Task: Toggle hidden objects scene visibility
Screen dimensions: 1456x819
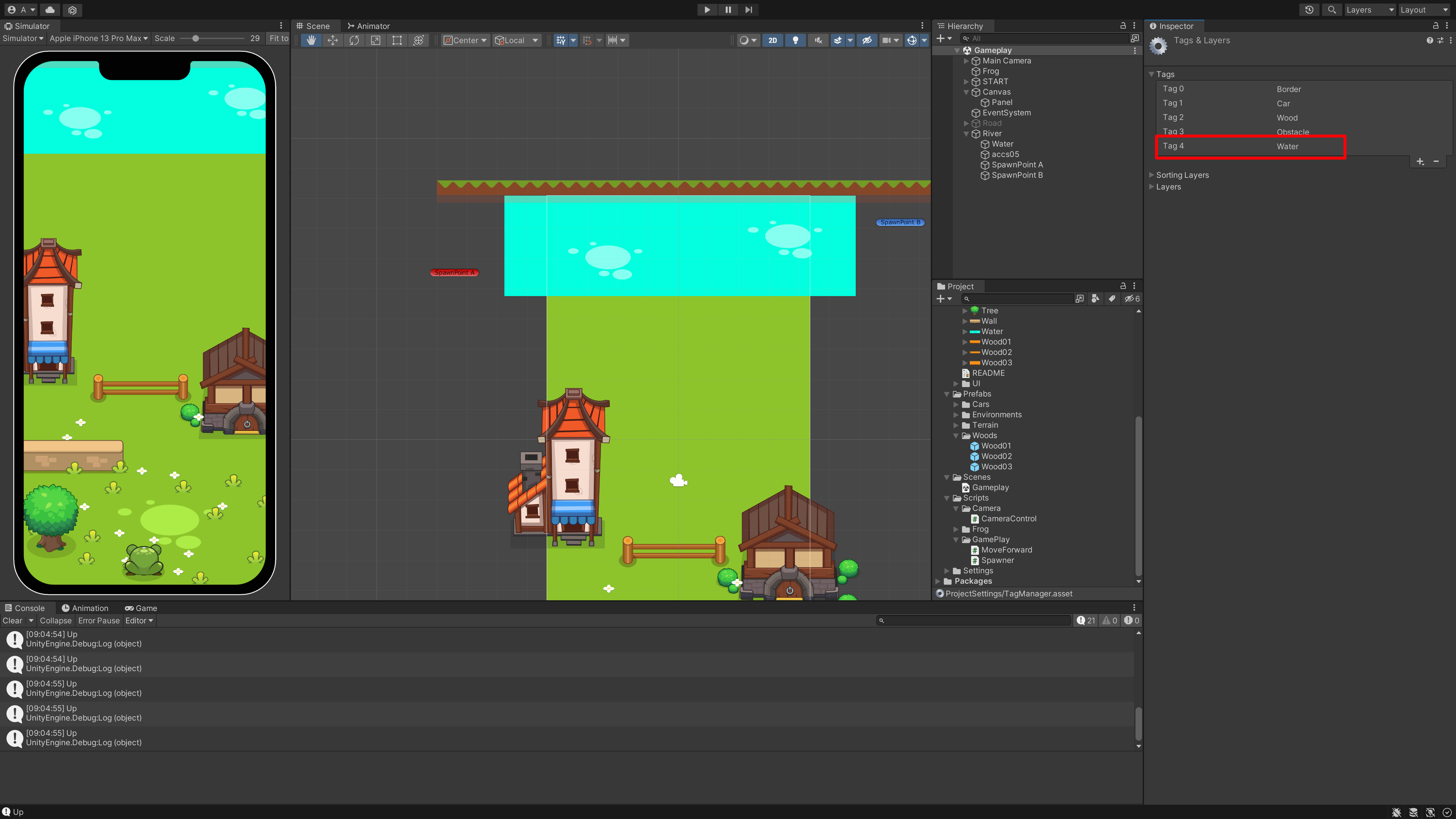Action: click(x=866, y=40)
